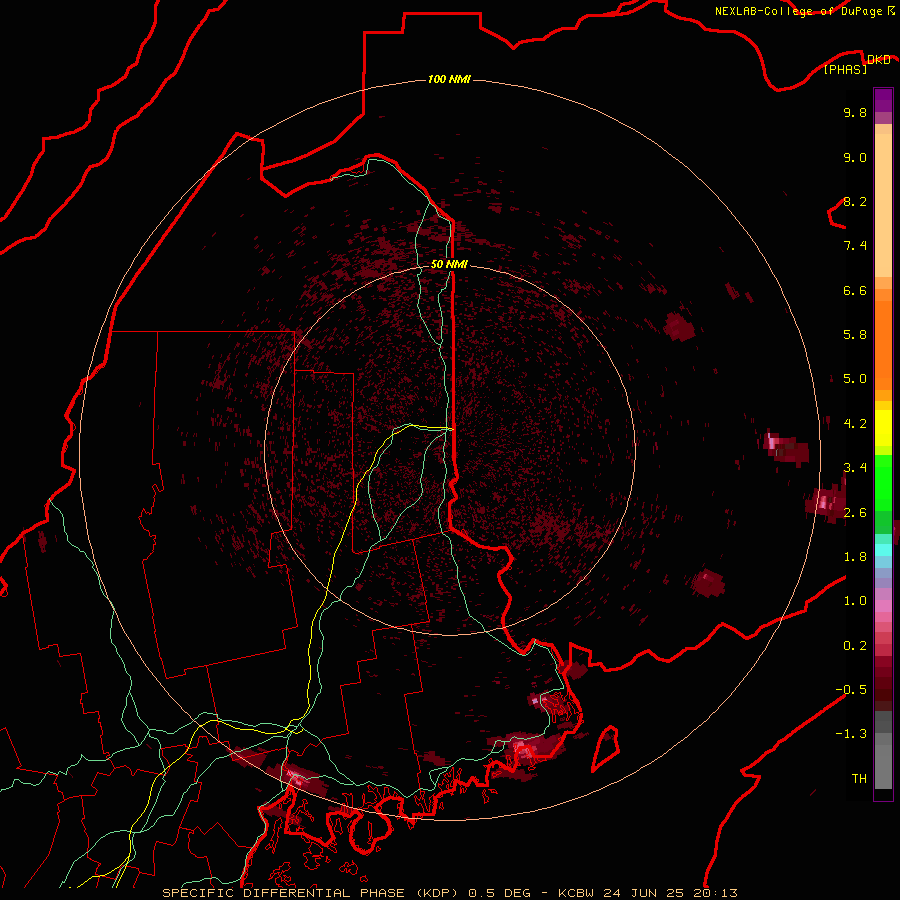
Task: Pick the bright green band in the color scale
Action: point(883,483)
